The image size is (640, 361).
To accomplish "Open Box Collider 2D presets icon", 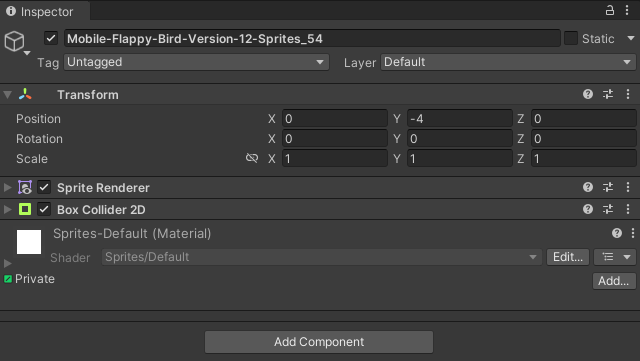I will (608, 209).
